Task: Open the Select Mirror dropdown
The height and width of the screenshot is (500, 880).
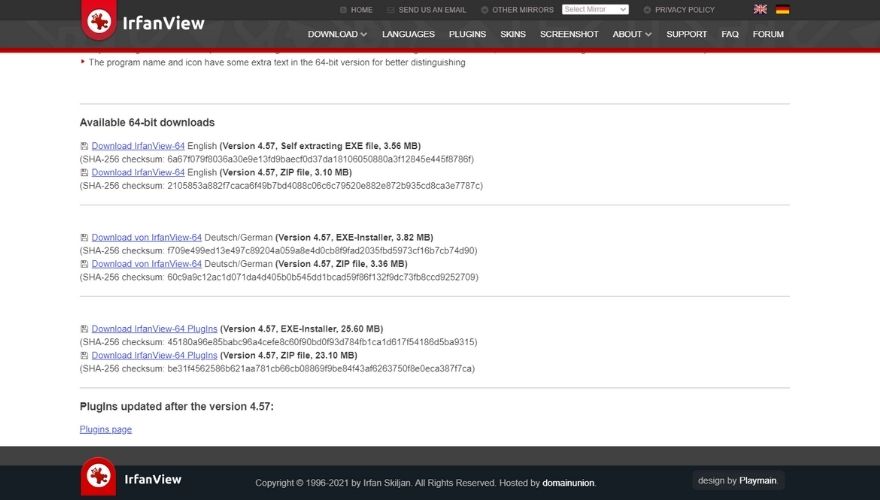Action: (x=595, y=10)
